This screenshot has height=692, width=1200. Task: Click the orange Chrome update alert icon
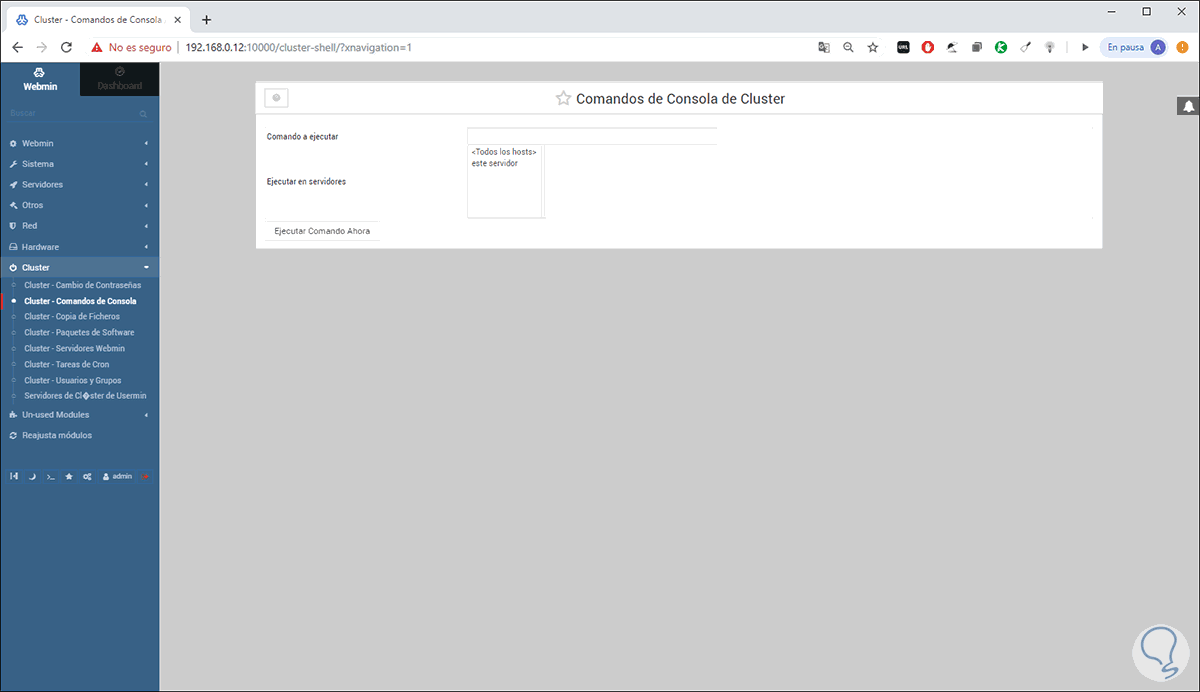(x=1183, y=47)
